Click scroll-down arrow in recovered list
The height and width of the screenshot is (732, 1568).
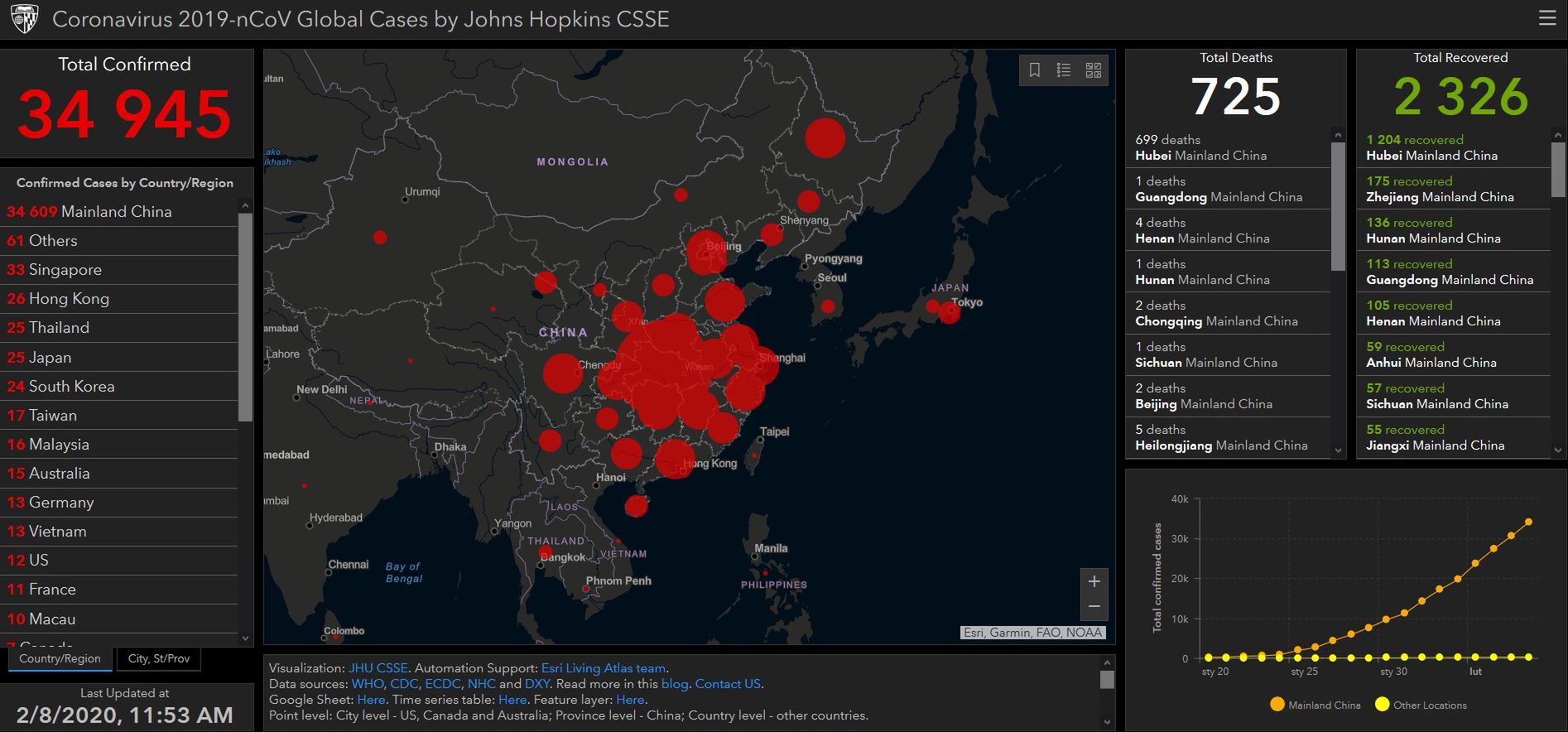pos(1558,450)
